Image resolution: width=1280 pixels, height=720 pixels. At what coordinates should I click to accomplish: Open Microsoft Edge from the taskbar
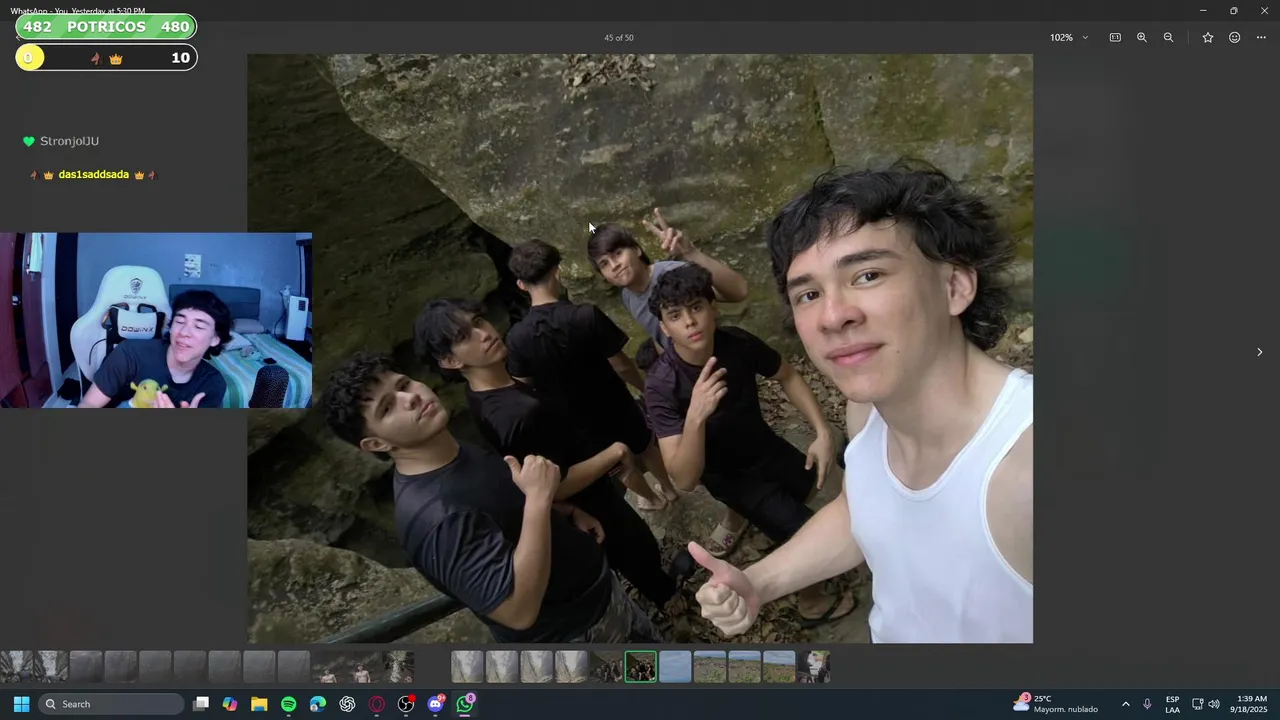[x=318, y=704]
